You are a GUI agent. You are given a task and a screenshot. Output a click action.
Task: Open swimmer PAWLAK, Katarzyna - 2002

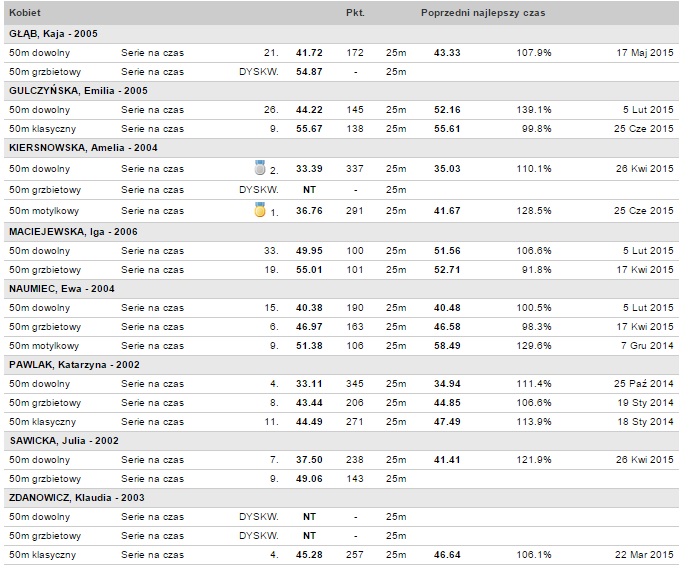tap(74, 365)
